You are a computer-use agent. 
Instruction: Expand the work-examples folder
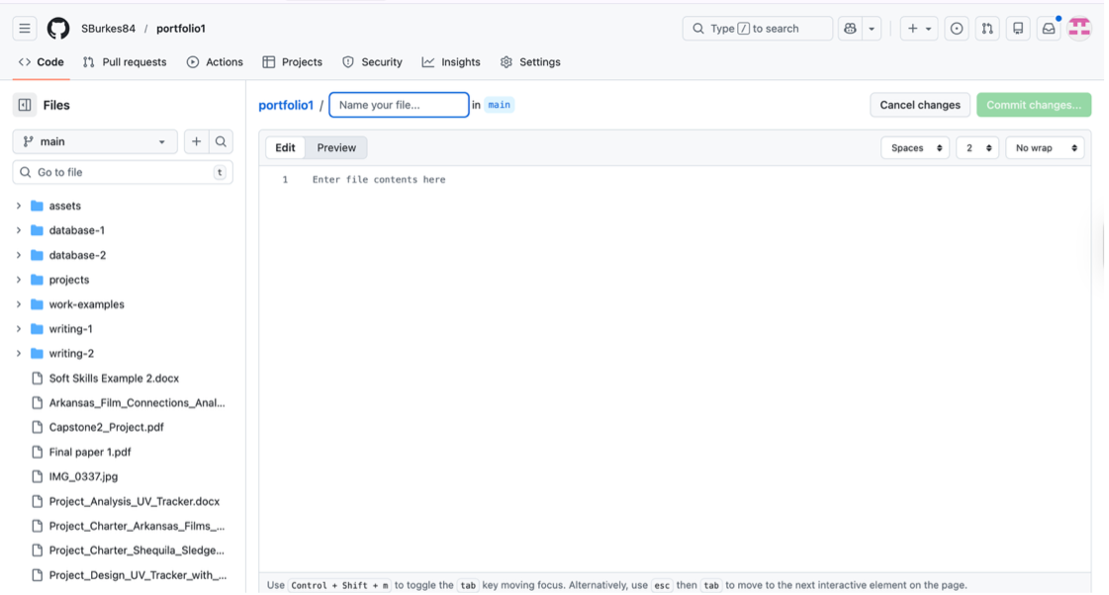[x=19, y=304]
